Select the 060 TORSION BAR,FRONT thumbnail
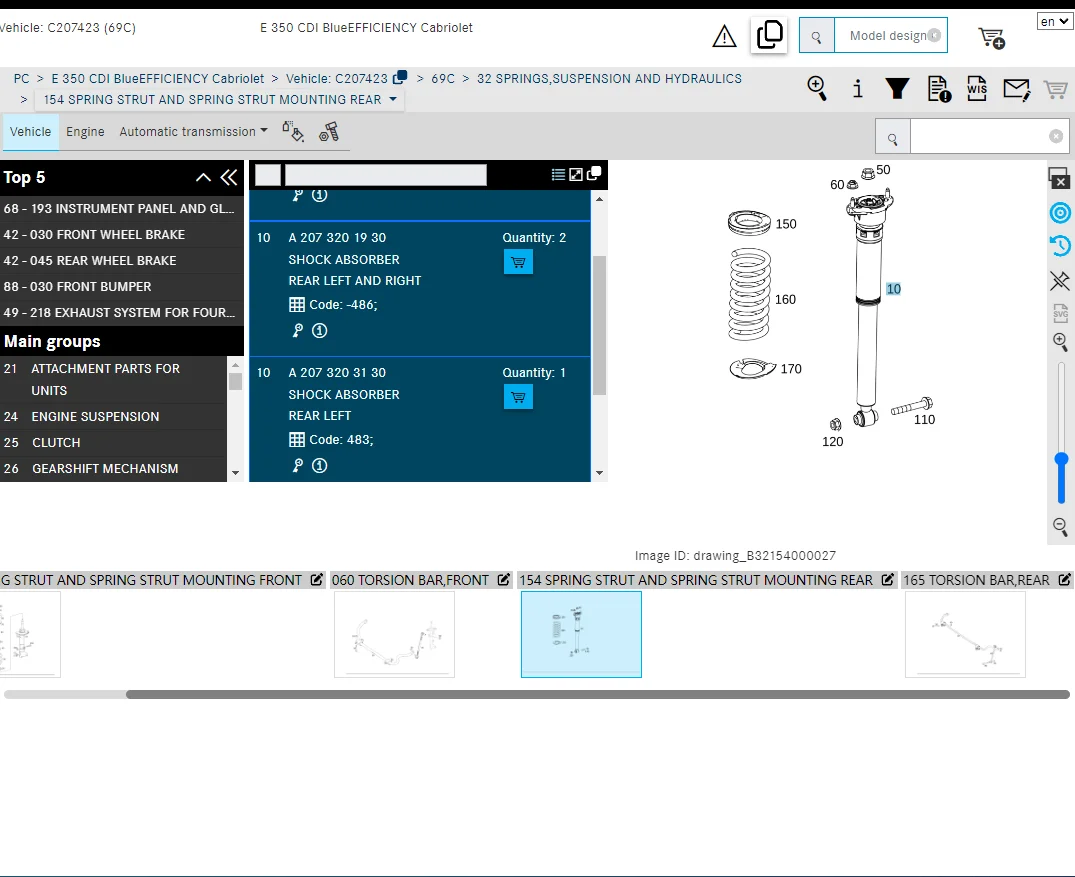This screenshot has width=1075, height=877. [x=394, y=634]
